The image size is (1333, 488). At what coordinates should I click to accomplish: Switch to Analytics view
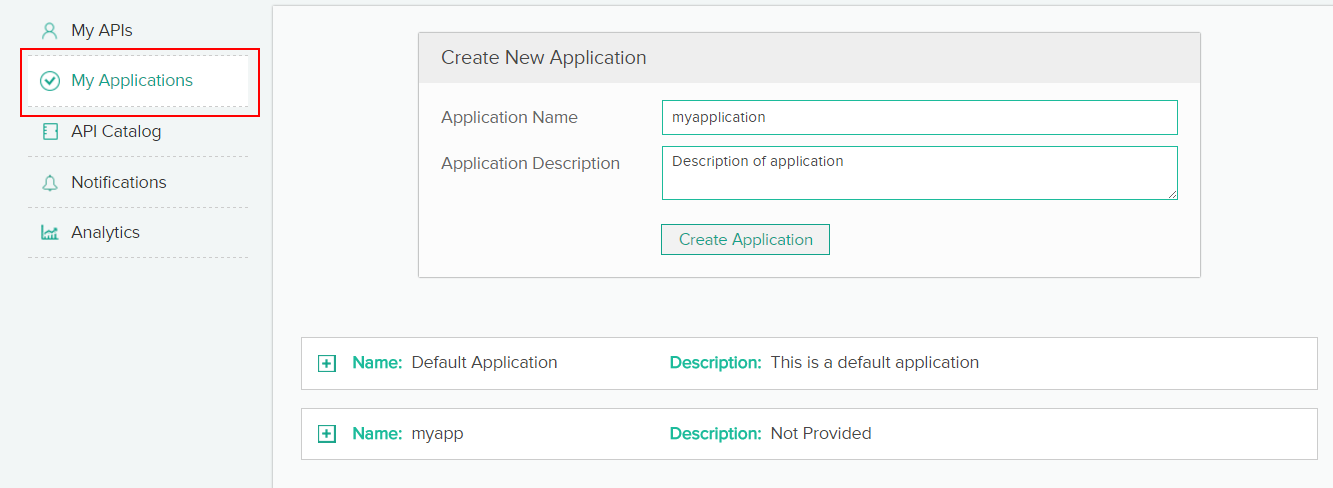pyautogui.click(x=105, y=233)
